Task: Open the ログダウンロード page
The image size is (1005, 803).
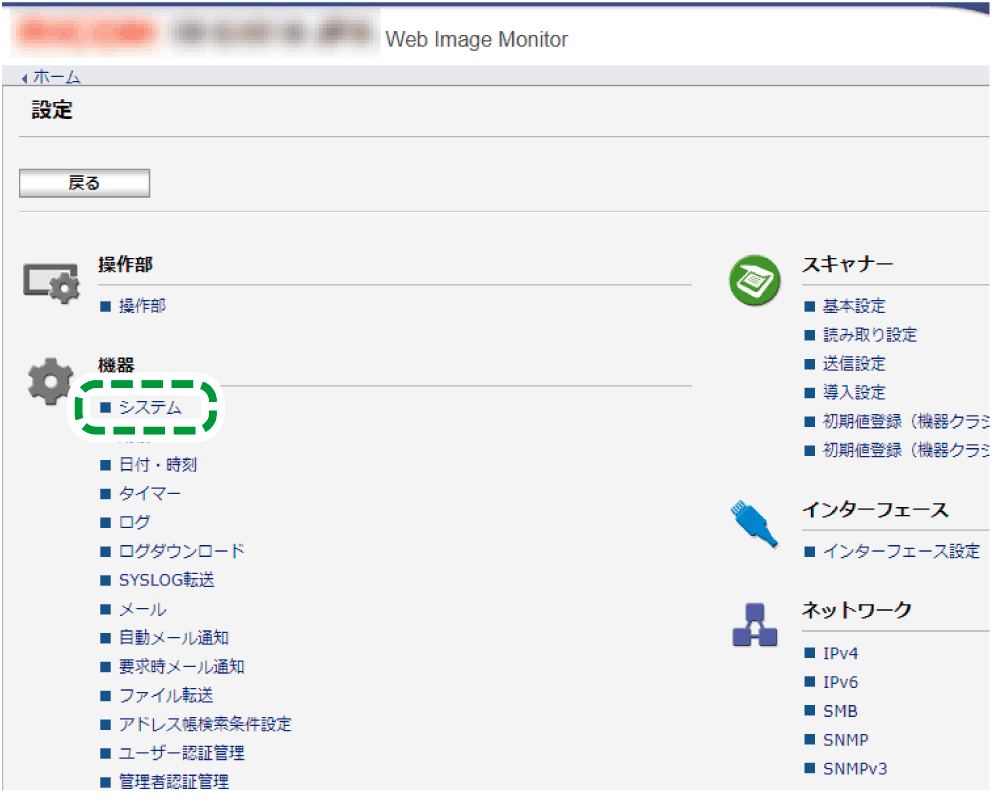Action: pyautogui.click(x=181, y=551)
